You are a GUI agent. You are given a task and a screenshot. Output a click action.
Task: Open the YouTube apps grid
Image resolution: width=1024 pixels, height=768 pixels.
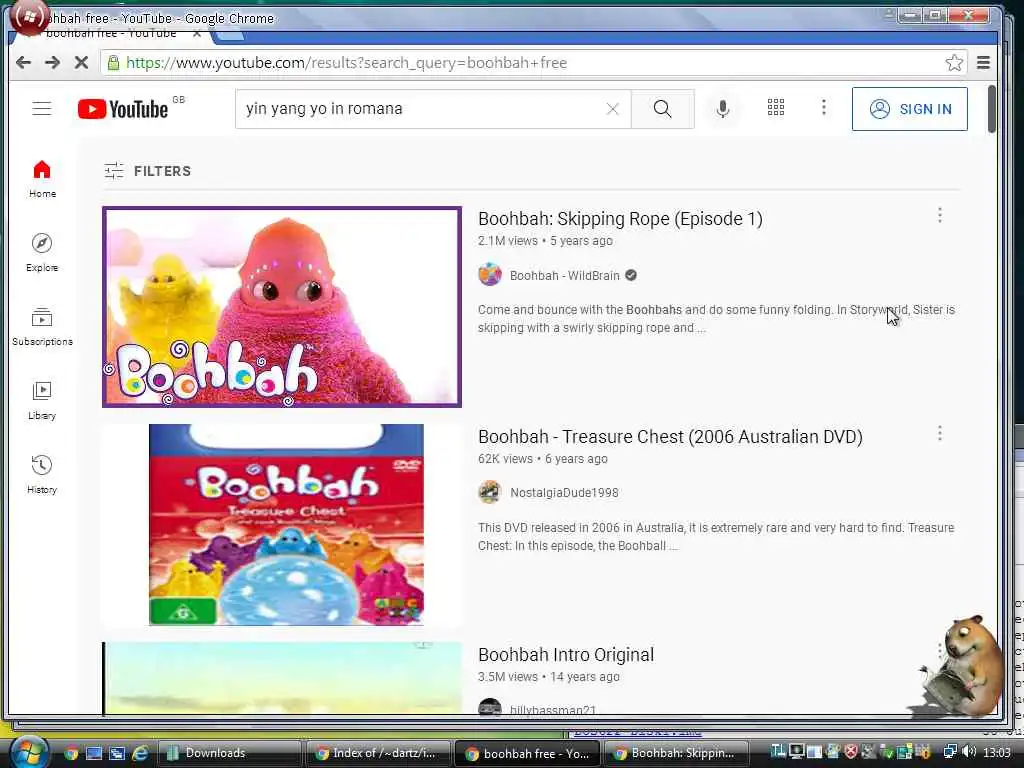(775, 108)
